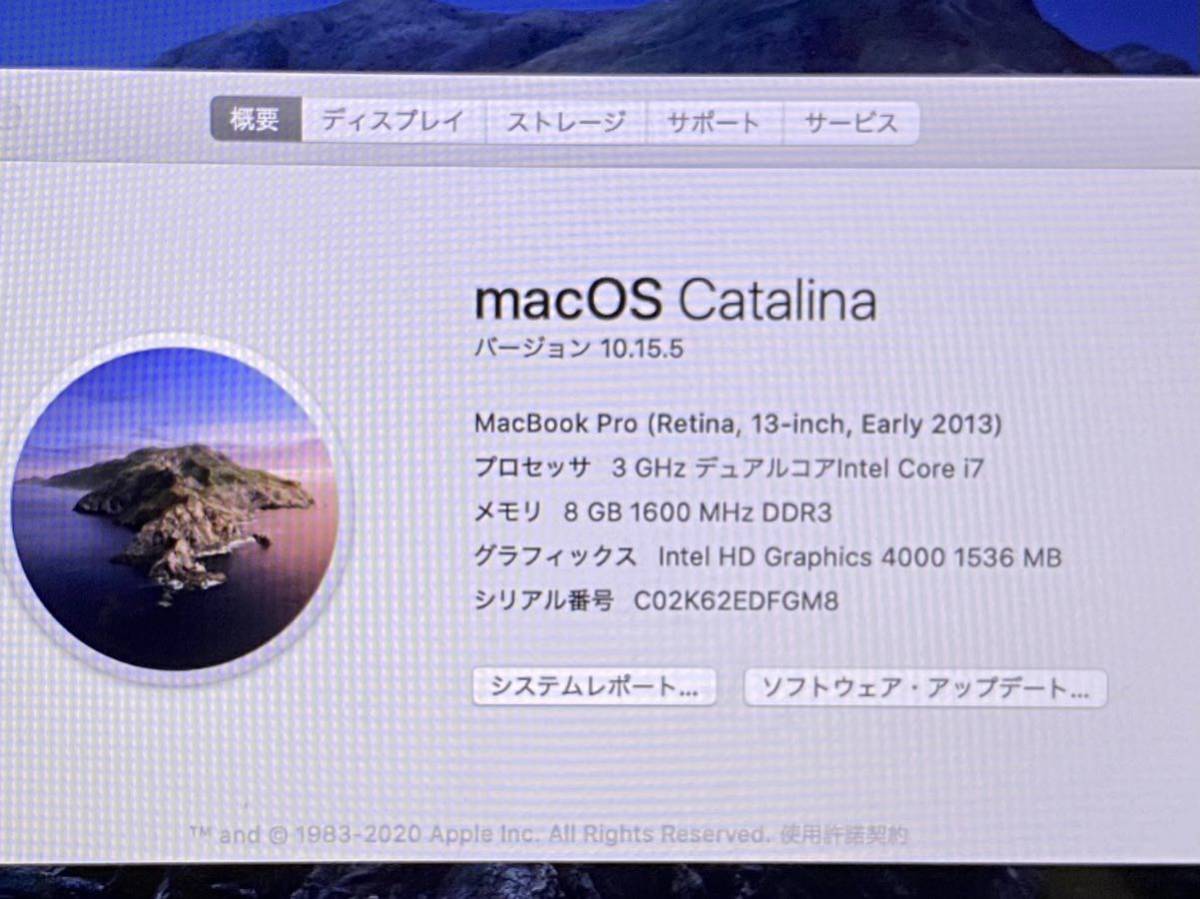Click the serial number C02K62EDFGM8

(736, 601)
